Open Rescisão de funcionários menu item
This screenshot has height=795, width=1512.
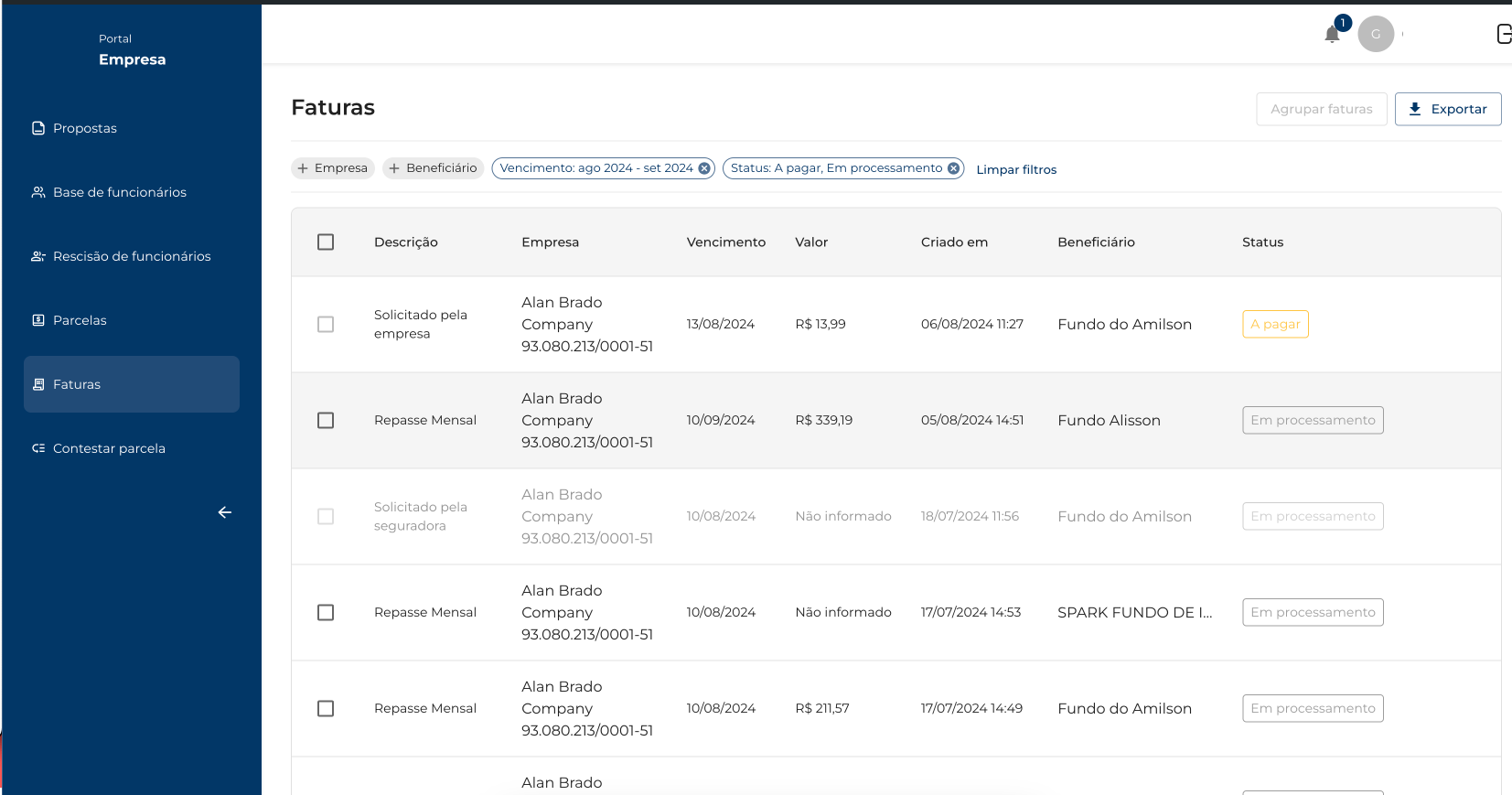pyautogui.click(x=132, y=256)
